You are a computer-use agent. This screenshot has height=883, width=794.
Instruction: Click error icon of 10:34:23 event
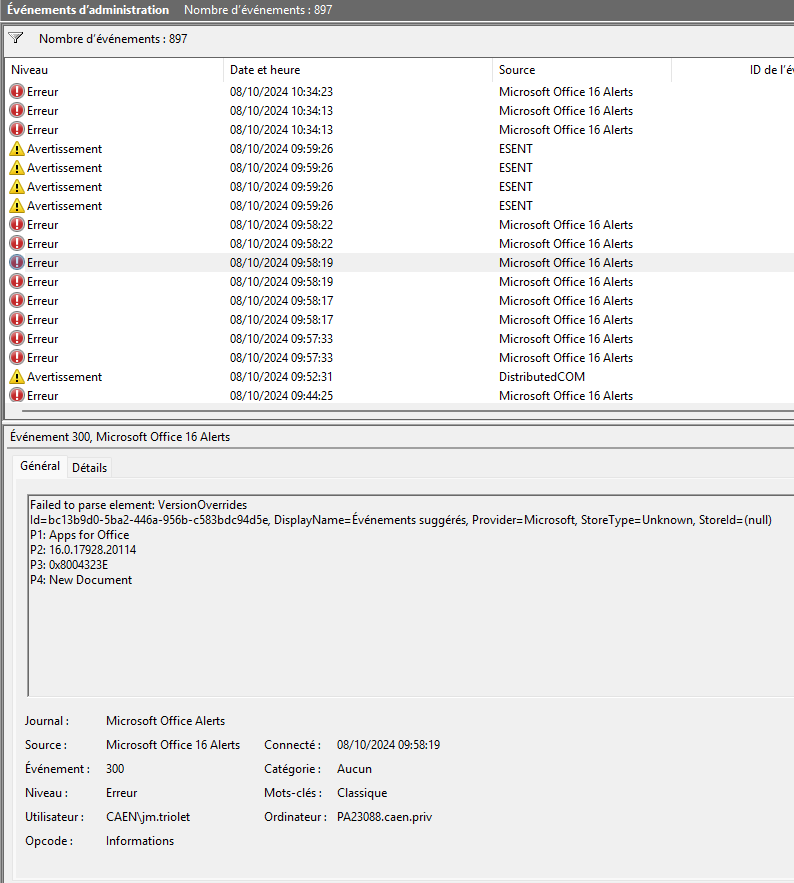pyautogui.click(x=17, y=91)
